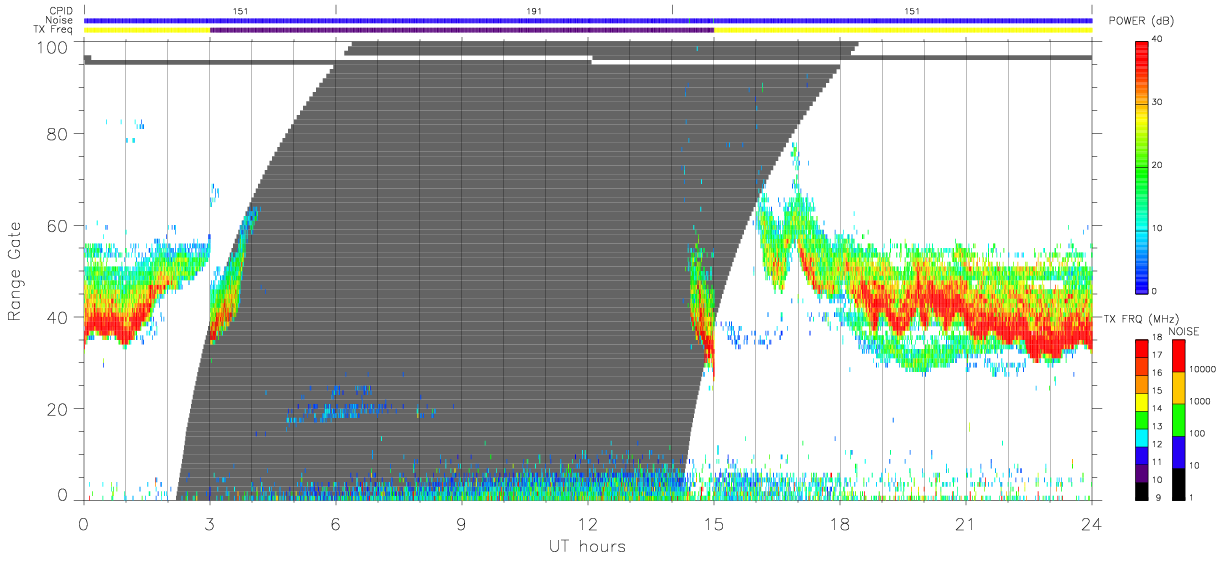This screenshot has width=1228, height=567.
Task: Click the x-axis tick label "15"
Action: 714,524
